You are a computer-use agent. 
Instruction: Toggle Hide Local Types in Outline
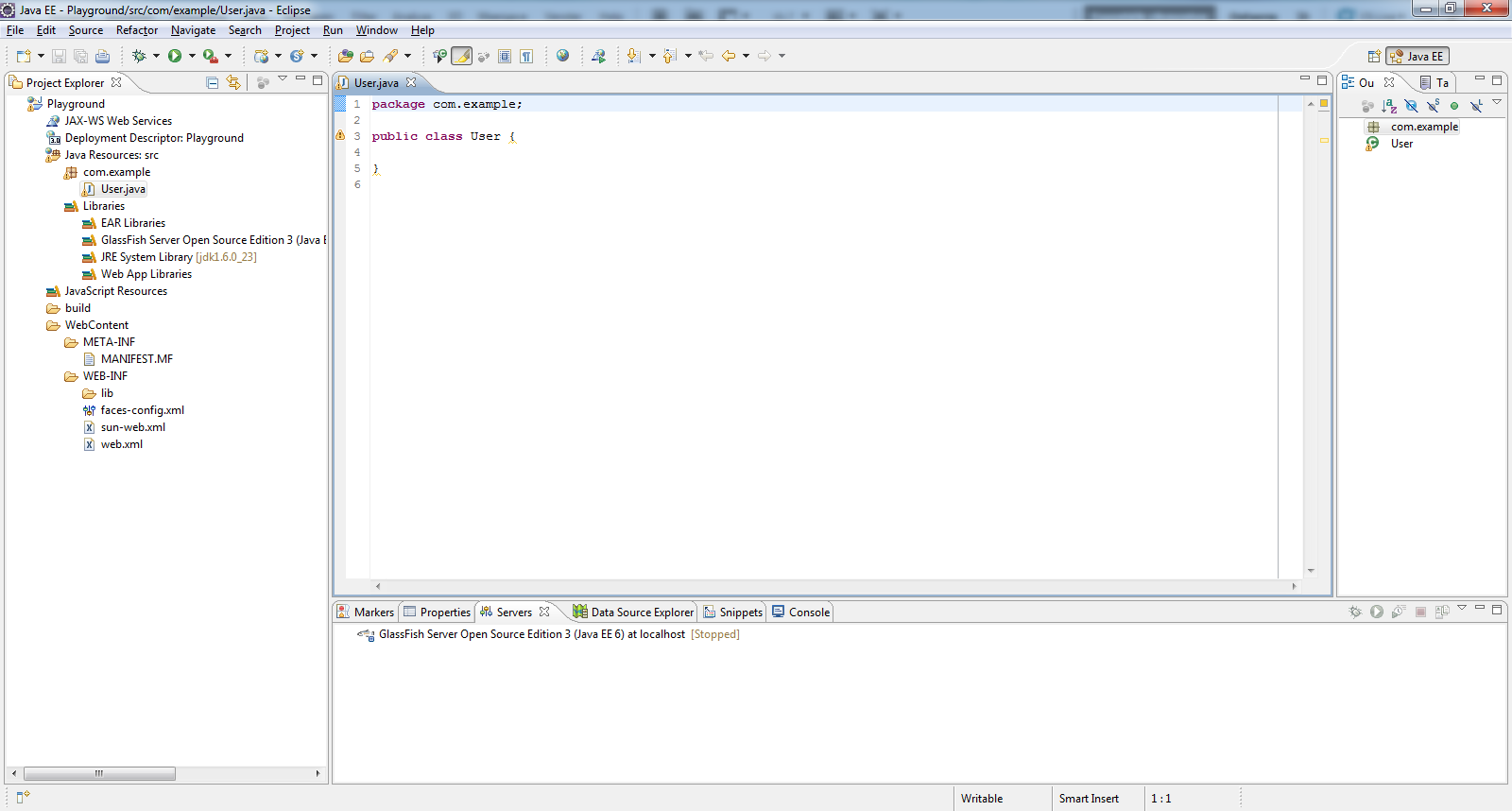(1476, 106)
